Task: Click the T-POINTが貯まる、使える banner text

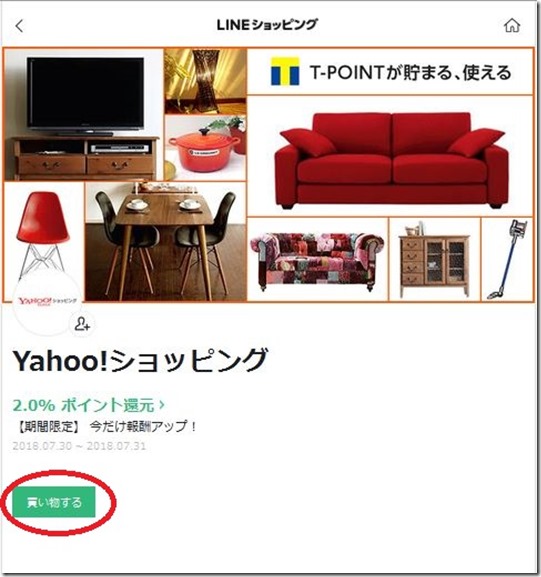Action: coord(411,72)
